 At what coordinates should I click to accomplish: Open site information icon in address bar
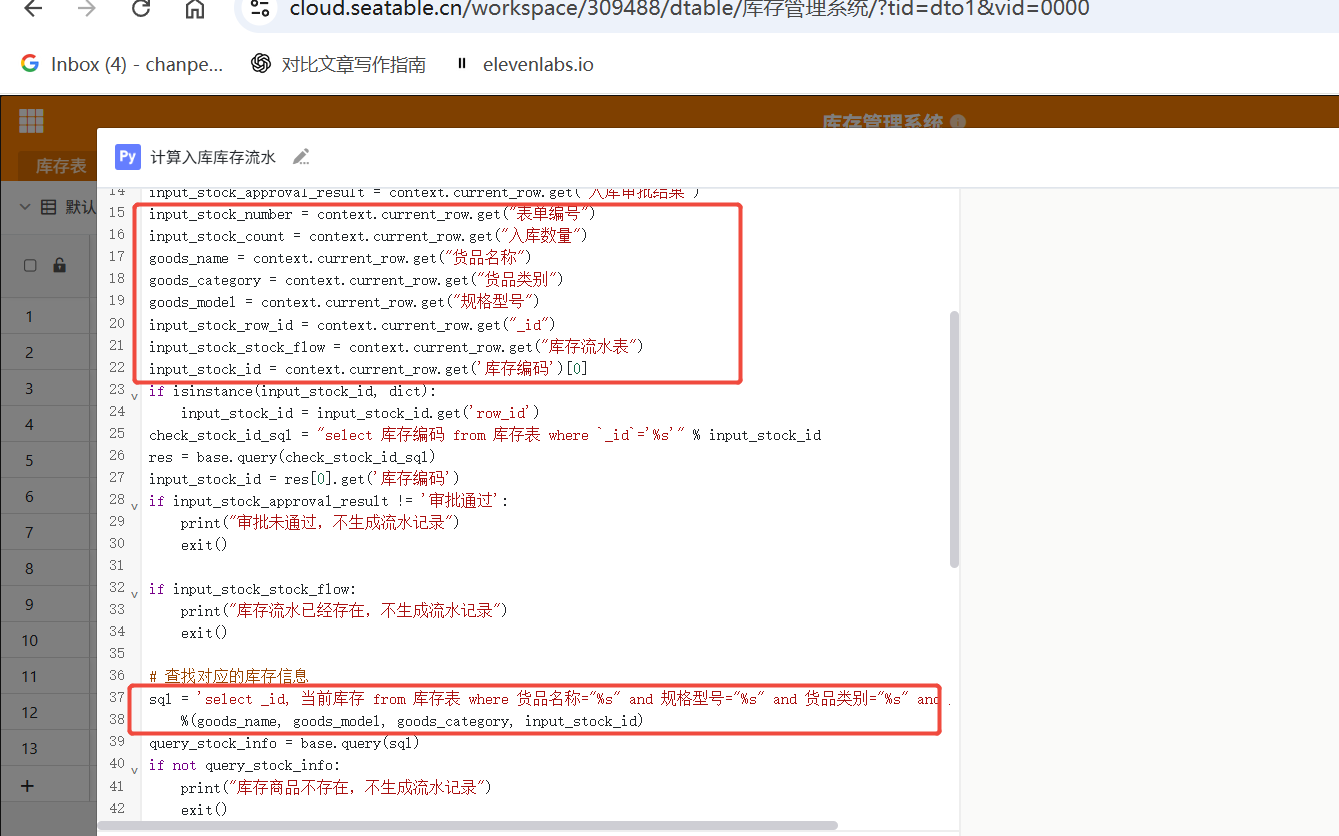(x=260, y=10)
